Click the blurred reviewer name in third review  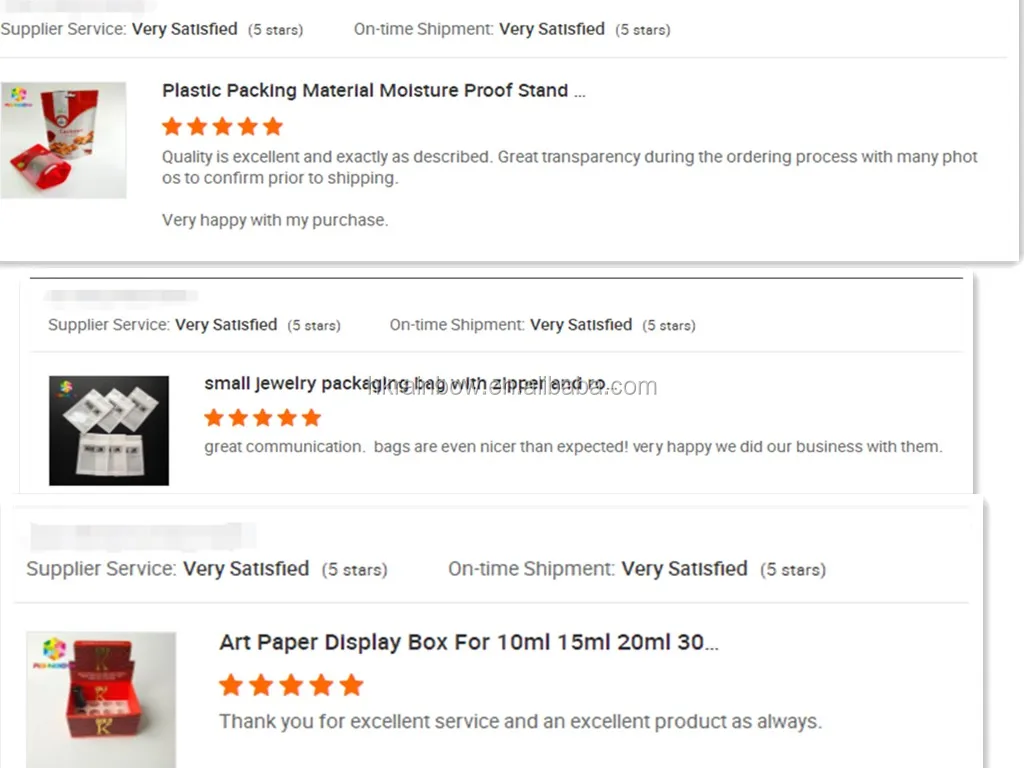pos(142,536)
